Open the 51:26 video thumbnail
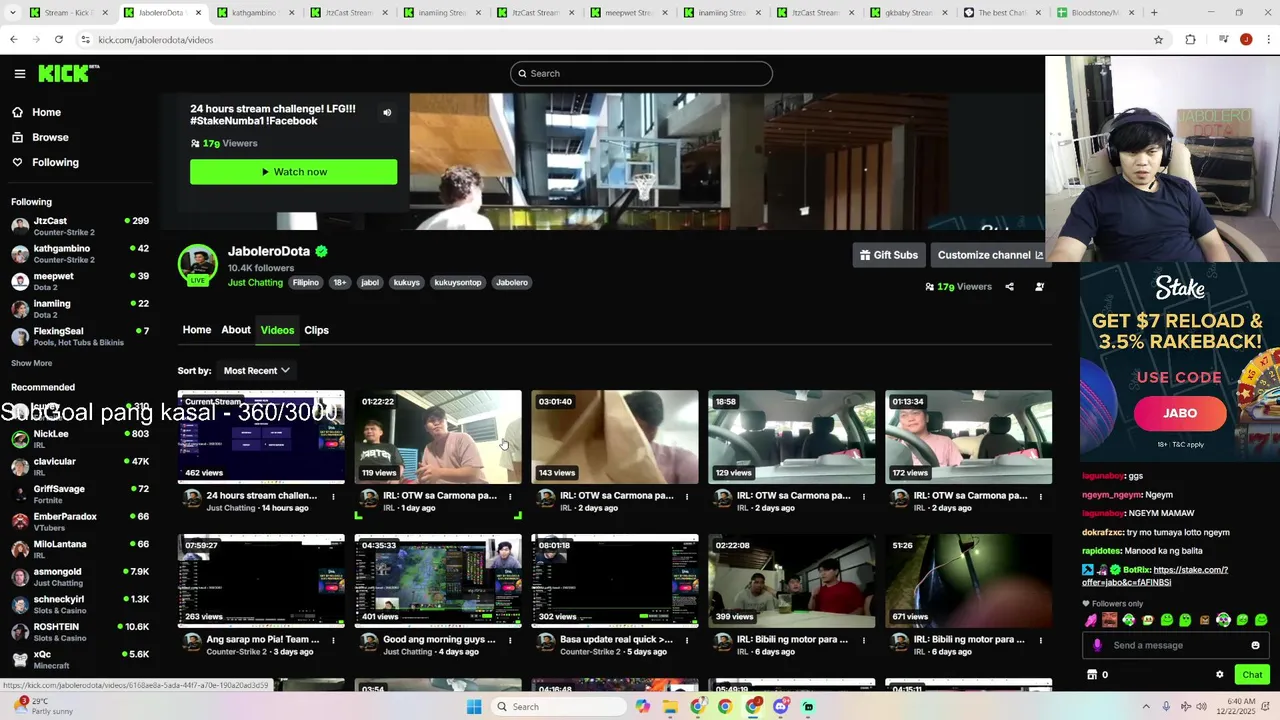Viewport: 1280px width, 720px height. click(x=969, y=581)
